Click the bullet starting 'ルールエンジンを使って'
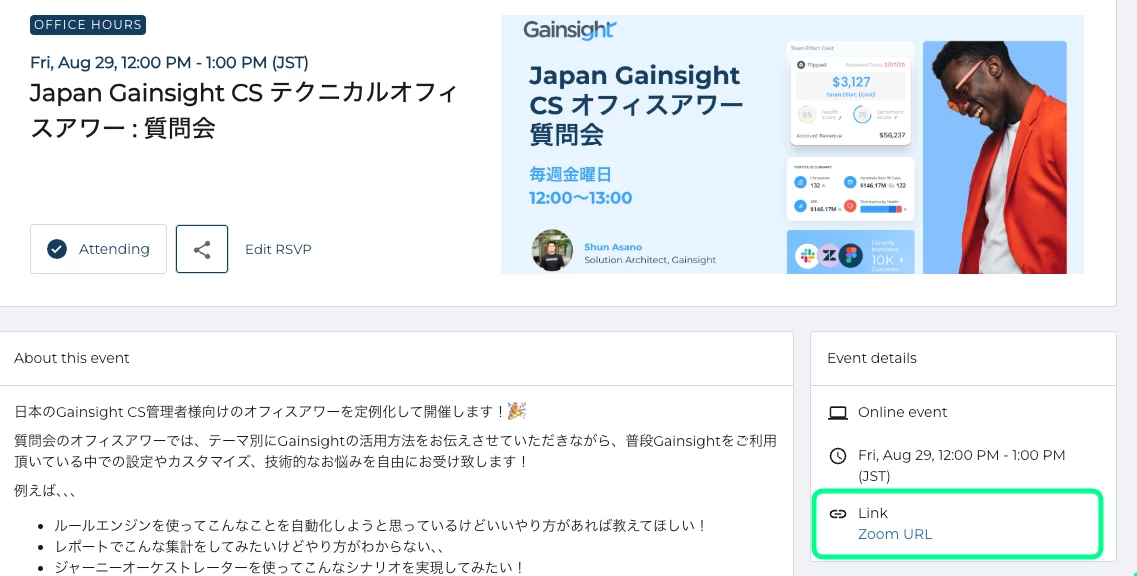The height and width of the screenshot is (576, 1137). point(381,525)
